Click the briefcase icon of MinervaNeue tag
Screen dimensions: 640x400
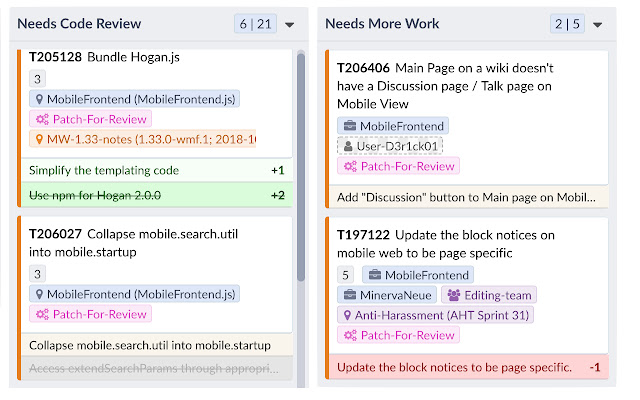(350, 295)
